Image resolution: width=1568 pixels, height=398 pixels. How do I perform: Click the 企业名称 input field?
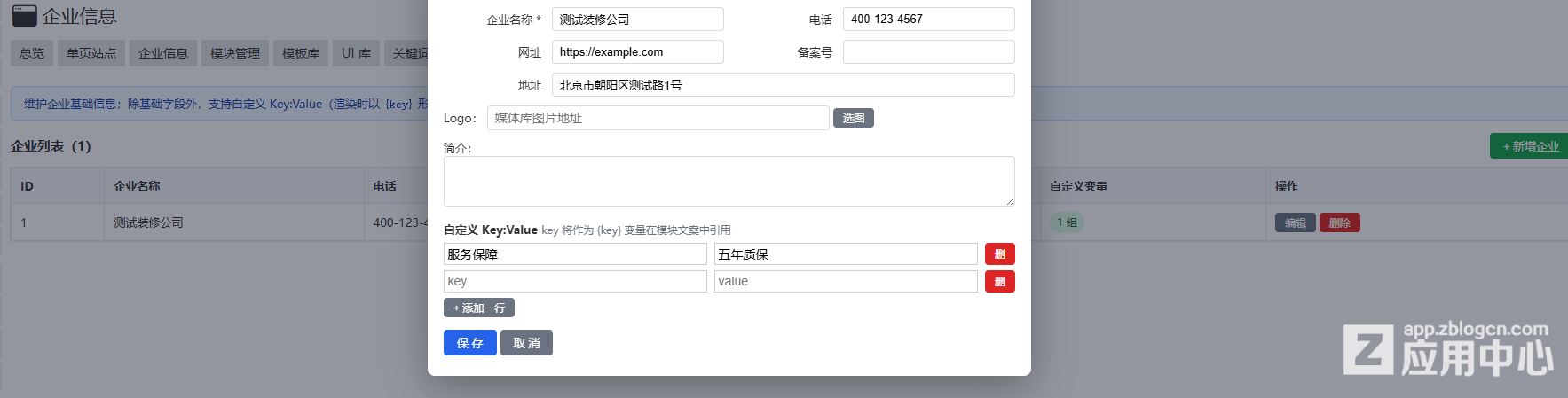pyautogui.click(x=638, y=20)
